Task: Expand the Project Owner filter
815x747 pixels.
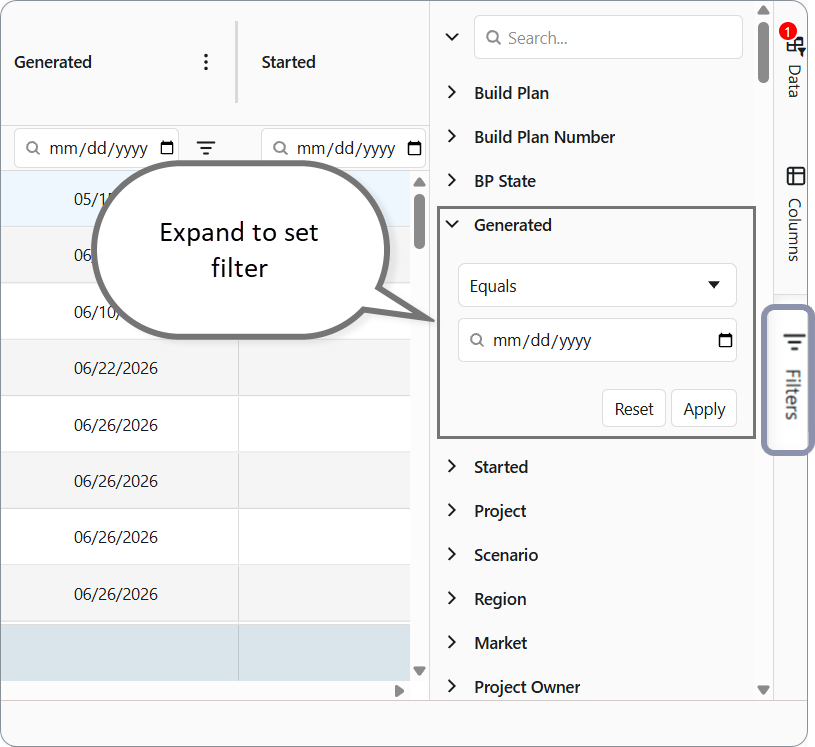Action: (x=452, y=687)
